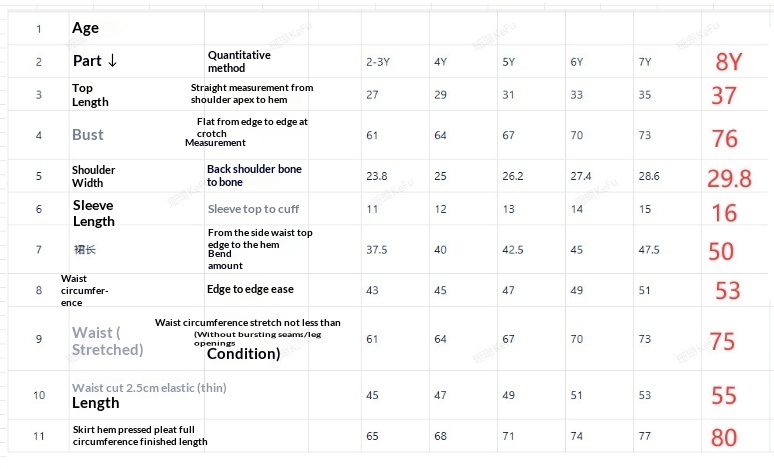774x469 pixels.
Task: Click the "Quantitative method" header cell
Action: coord(239,61)
